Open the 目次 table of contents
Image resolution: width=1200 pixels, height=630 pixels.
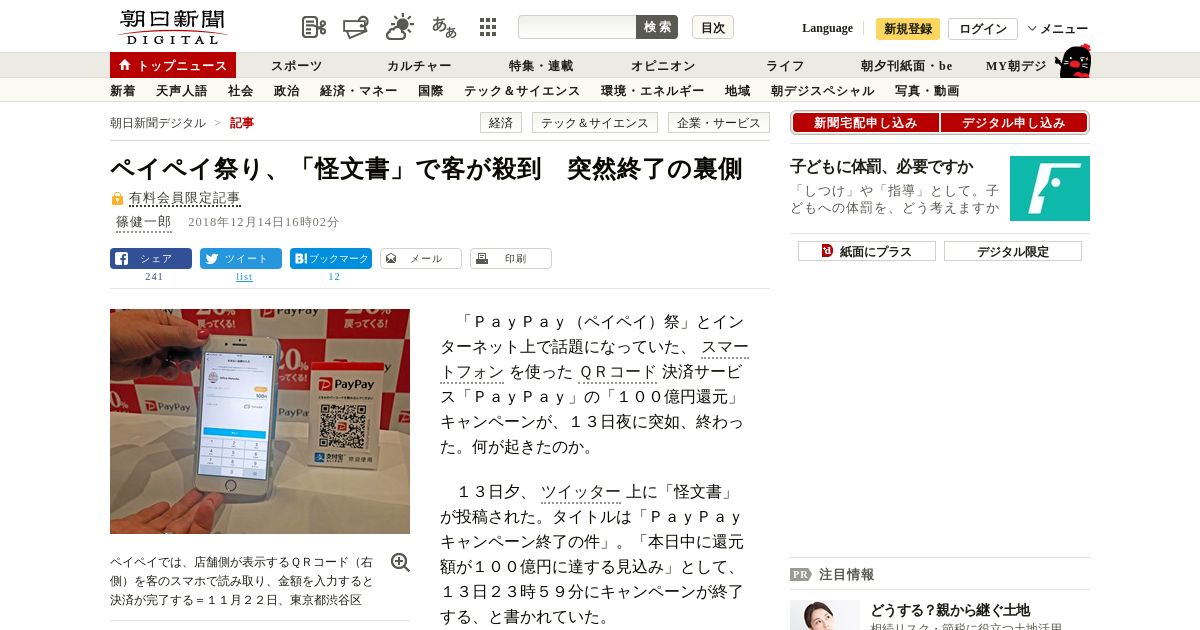[713, 27]
